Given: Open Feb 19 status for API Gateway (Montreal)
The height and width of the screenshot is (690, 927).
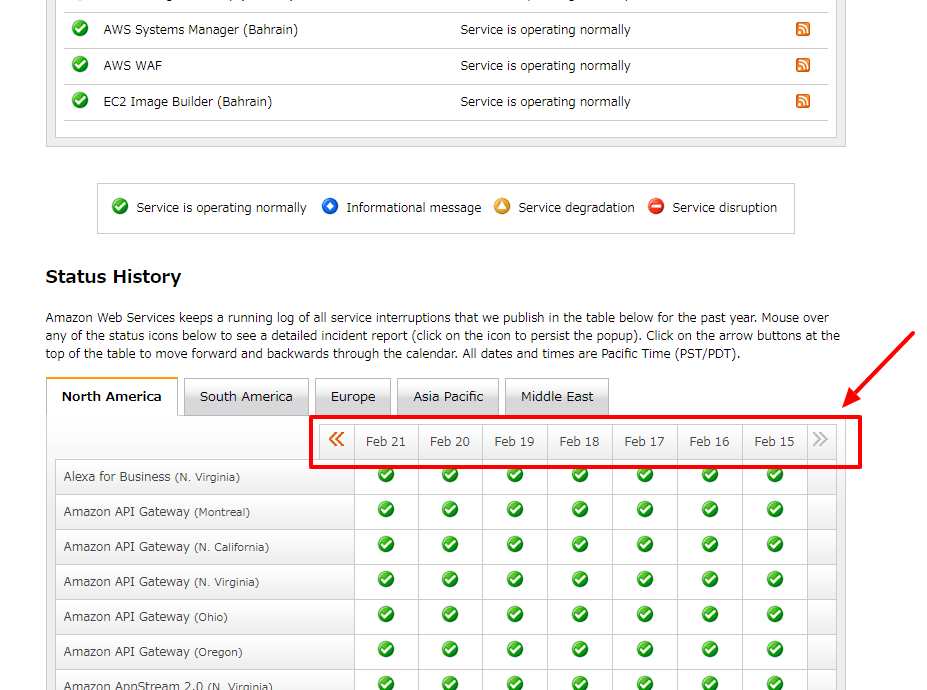Looking at the screenshot, I should tap(515, 509).
